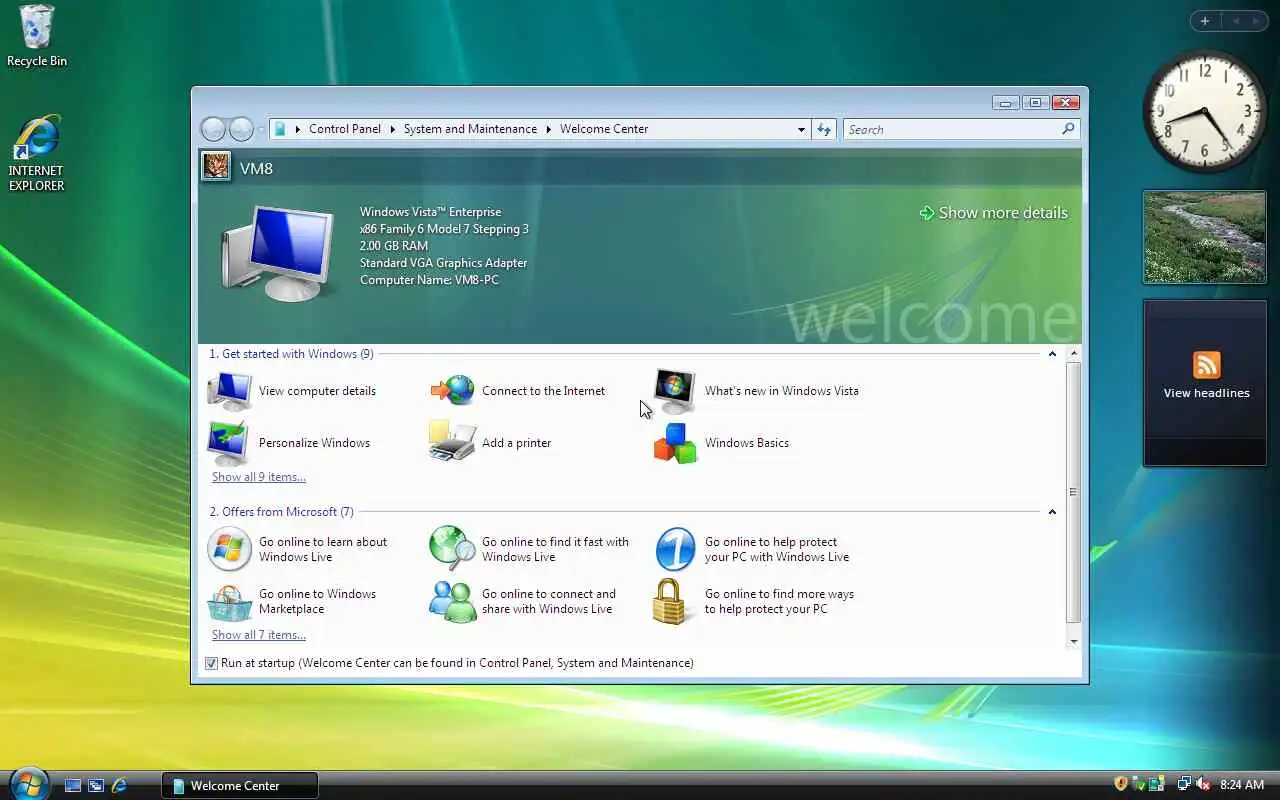
Task: Launch Internet Explorer from Quick Launch
Action: (119, 785)
